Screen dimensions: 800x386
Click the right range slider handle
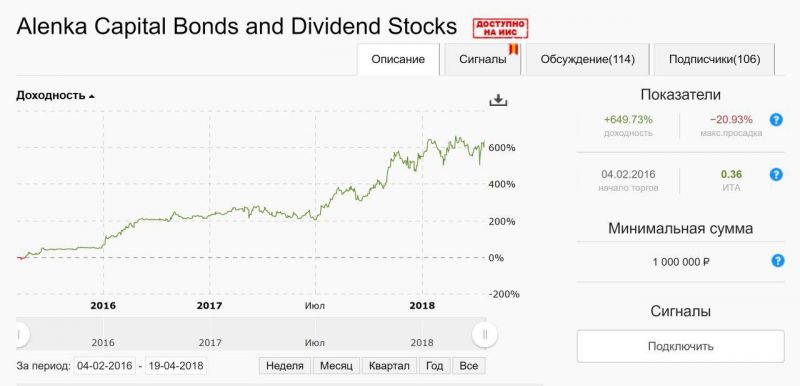tap(485, 335)
